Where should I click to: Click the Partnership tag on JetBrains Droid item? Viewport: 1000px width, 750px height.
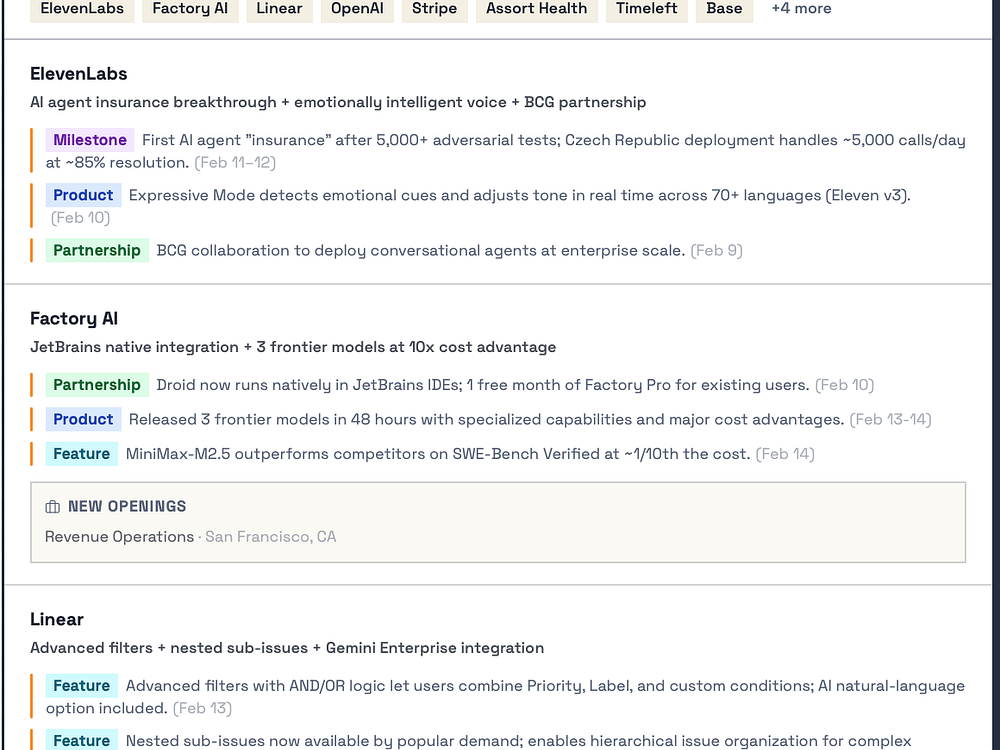[x=97, y=385]
